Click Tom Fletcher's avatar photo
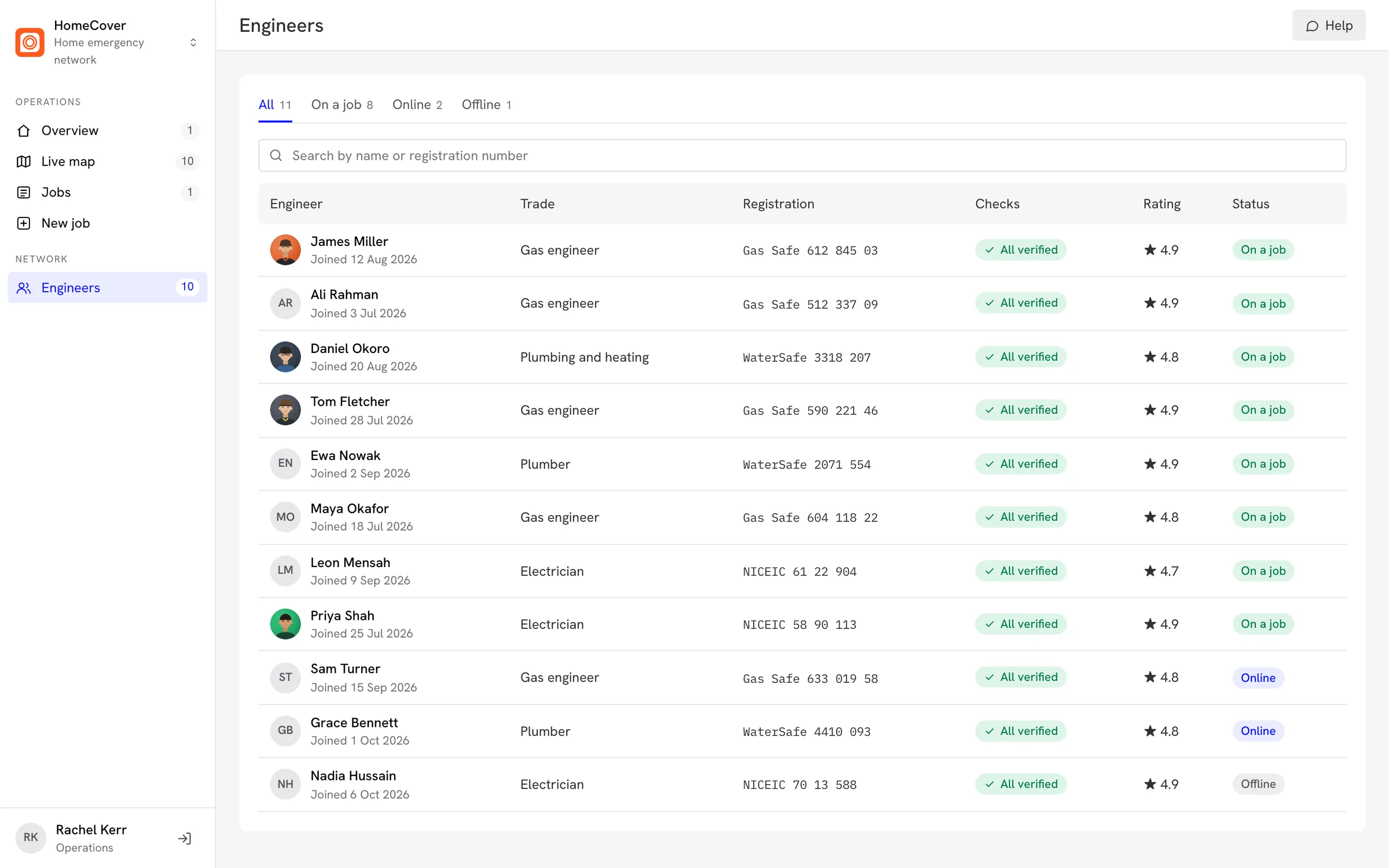 [x=285, y=410]
